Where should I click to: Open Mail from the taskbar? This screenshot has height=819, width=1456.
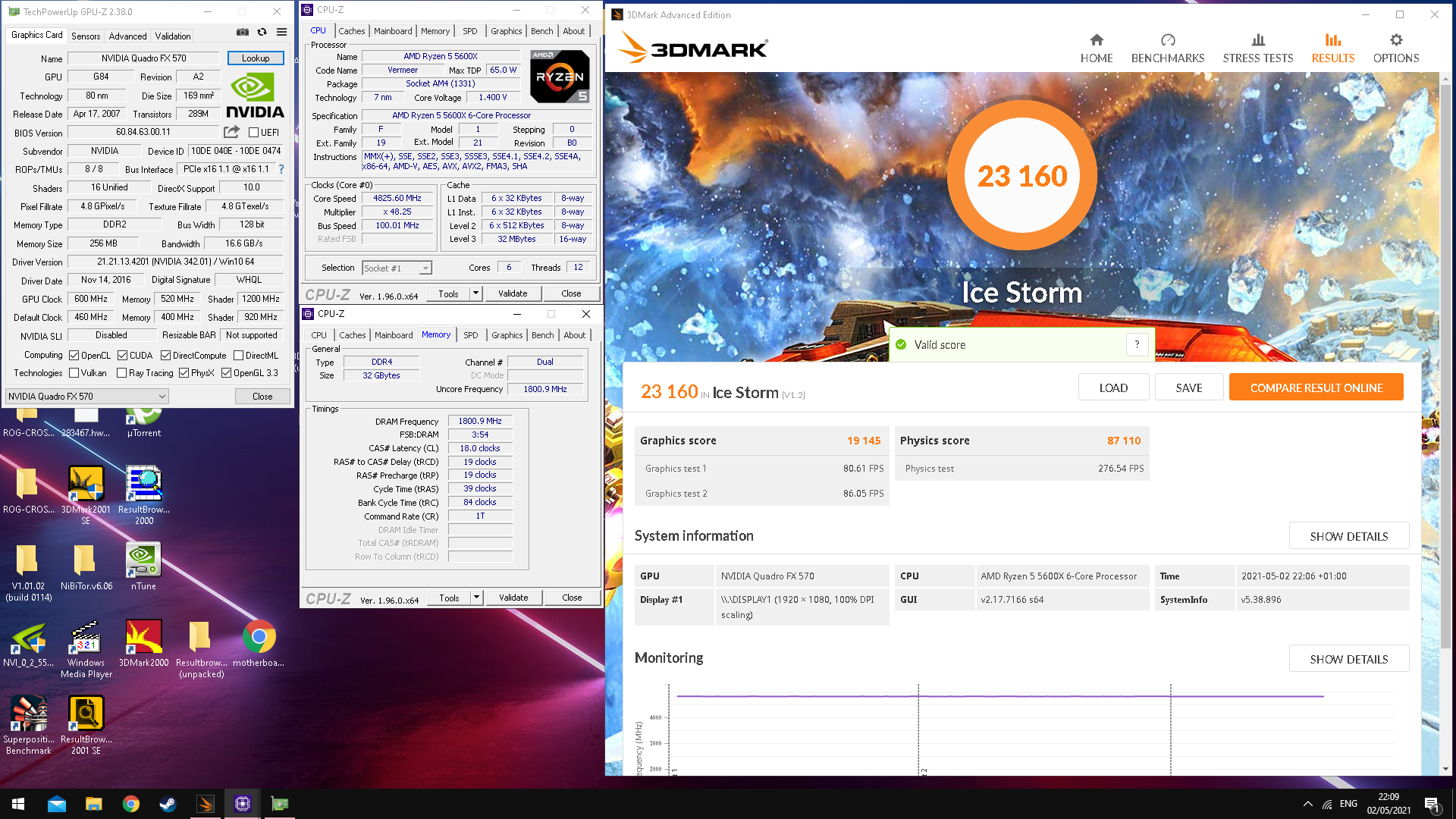pos(57,804)
